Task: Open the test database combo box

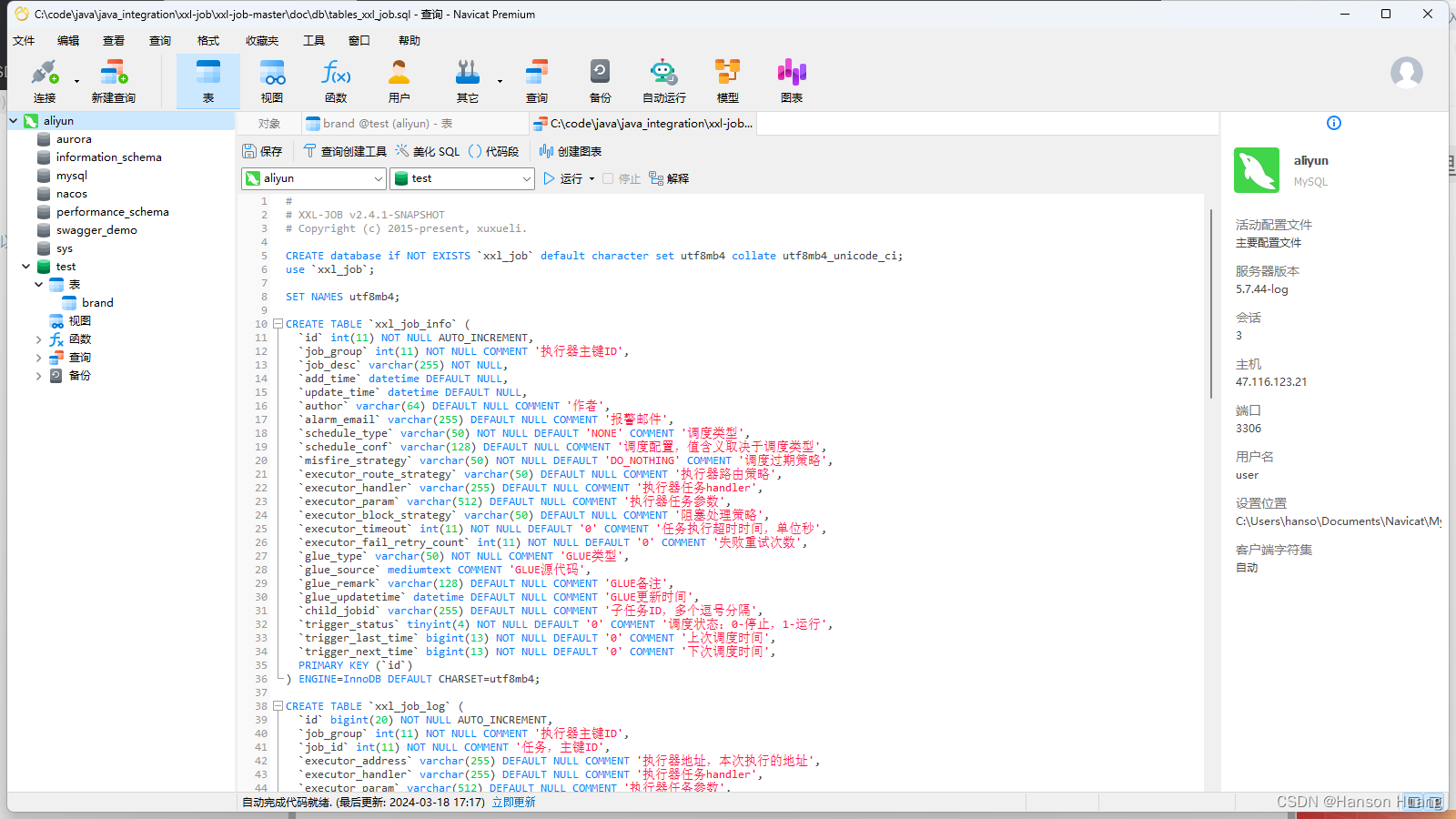Action: [x=462, y=178]
